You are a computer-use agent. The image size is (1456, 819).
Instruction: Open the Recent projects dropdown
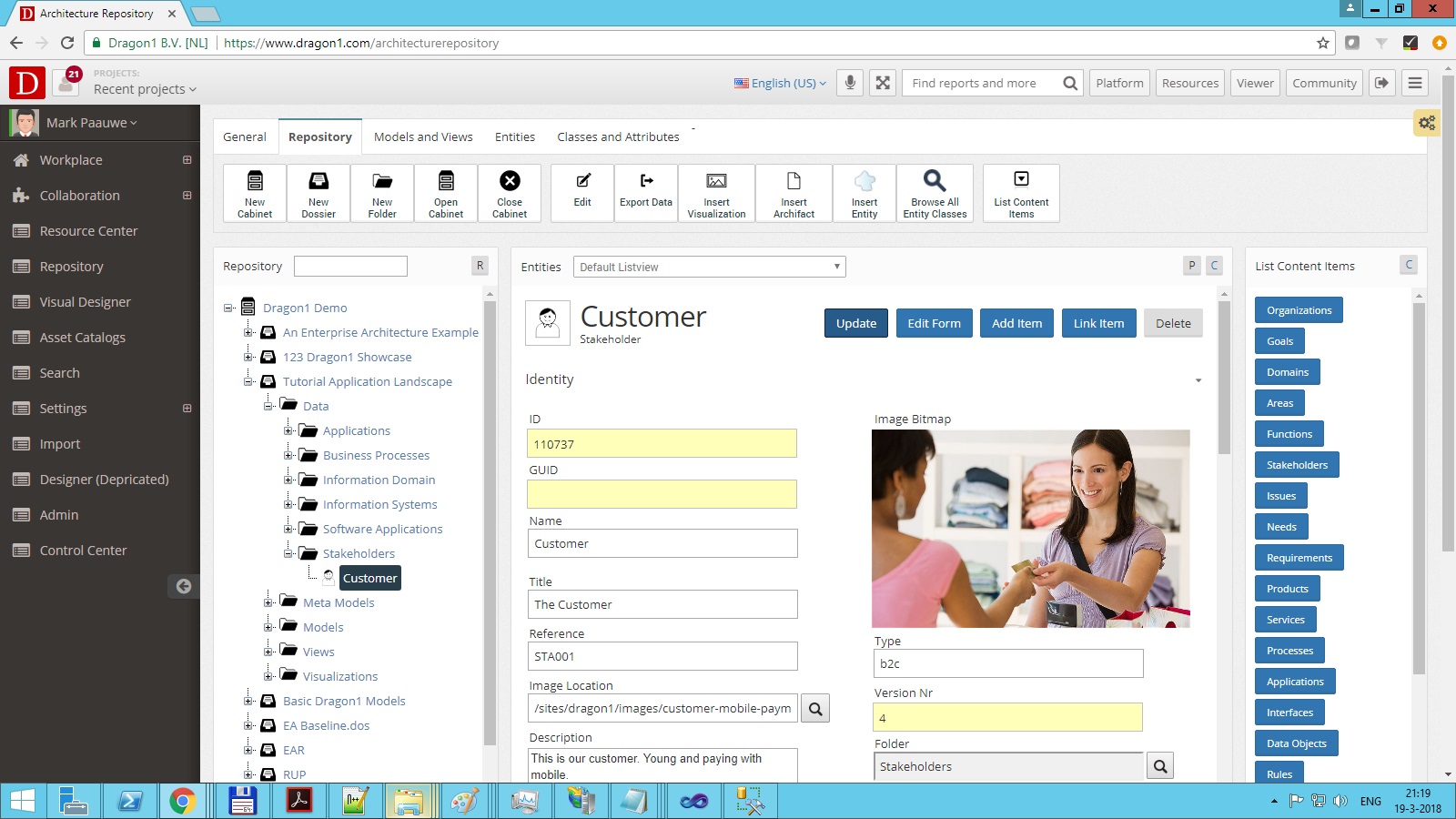[145, 89]
